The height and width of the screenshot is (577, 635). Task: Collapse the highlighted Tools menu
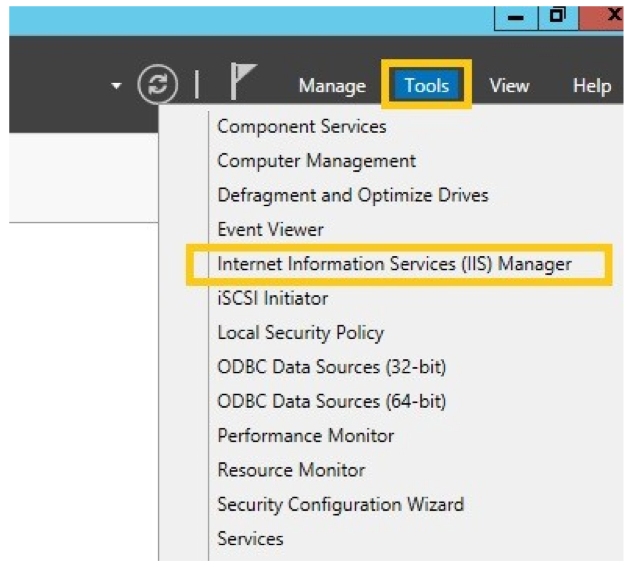[427, 85]
